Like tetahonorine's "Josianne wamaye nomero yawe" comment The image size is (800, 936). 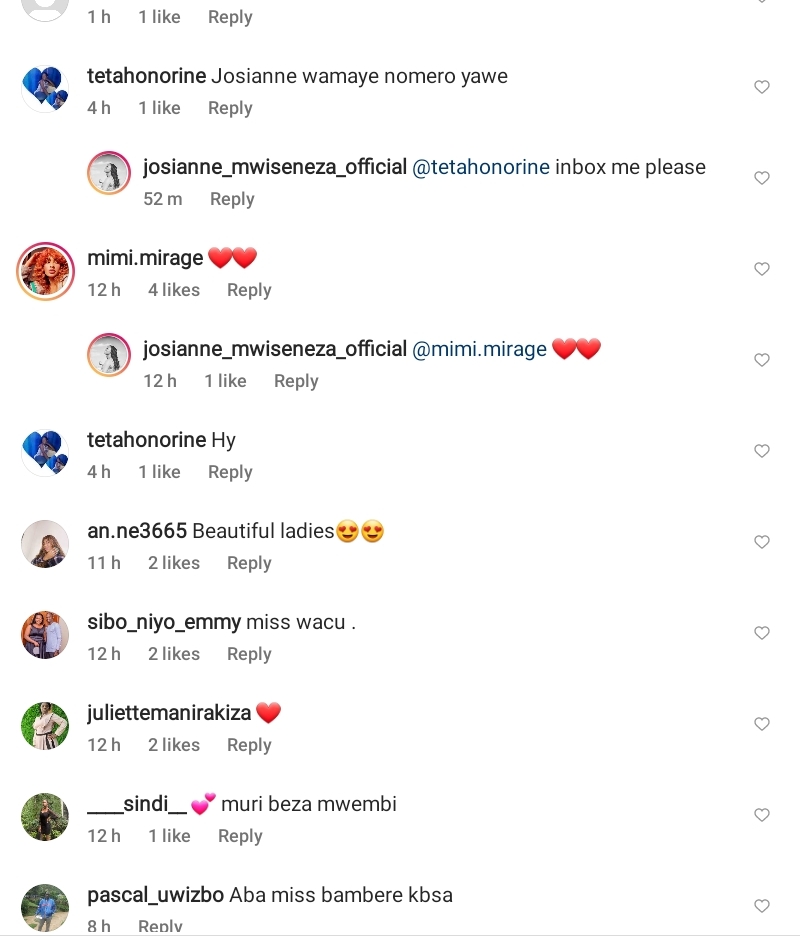click(x=762, y=87)
